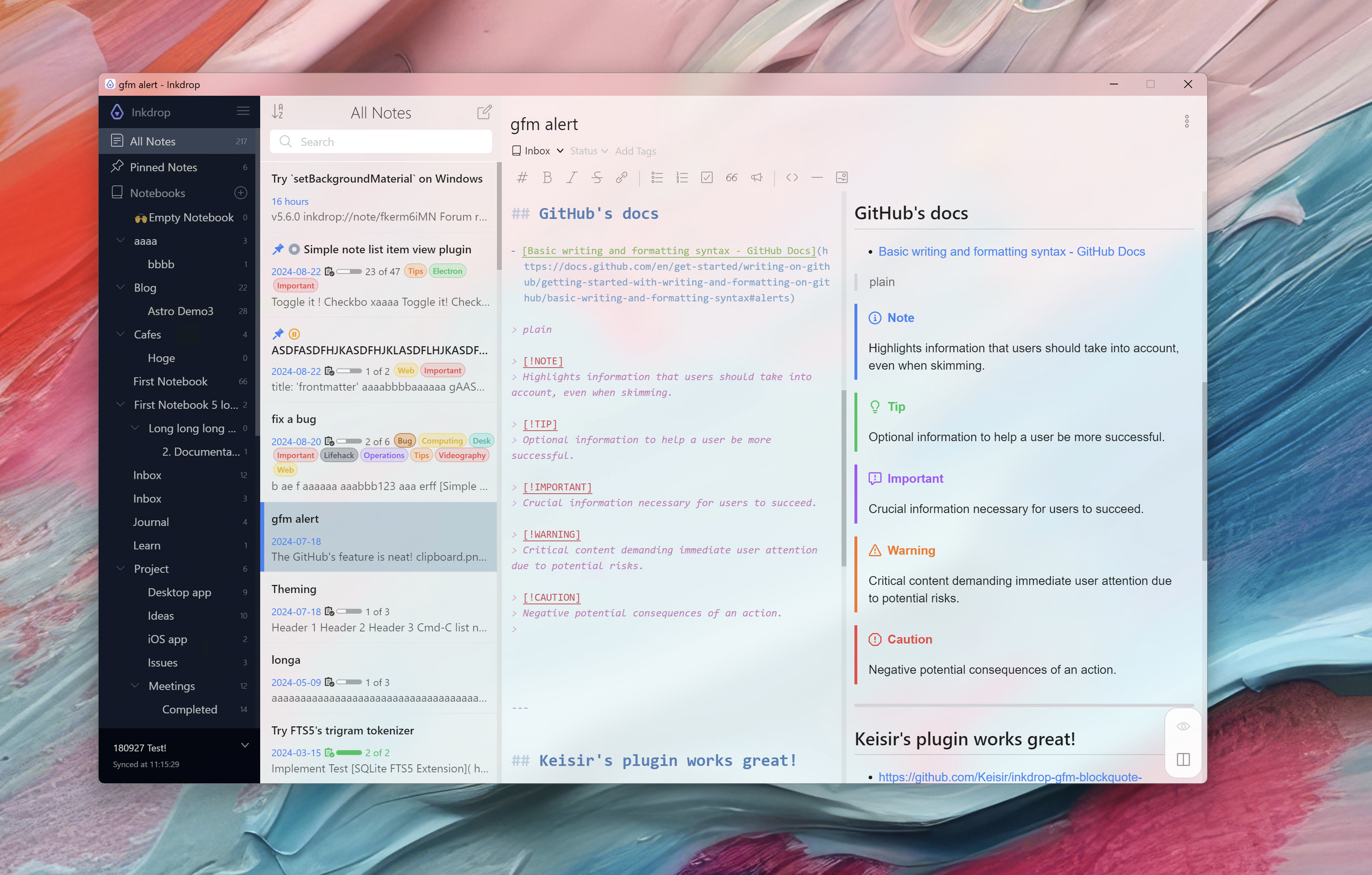Change note sort order icon
Screen dimensions: 1372x875
coord(278,111)
